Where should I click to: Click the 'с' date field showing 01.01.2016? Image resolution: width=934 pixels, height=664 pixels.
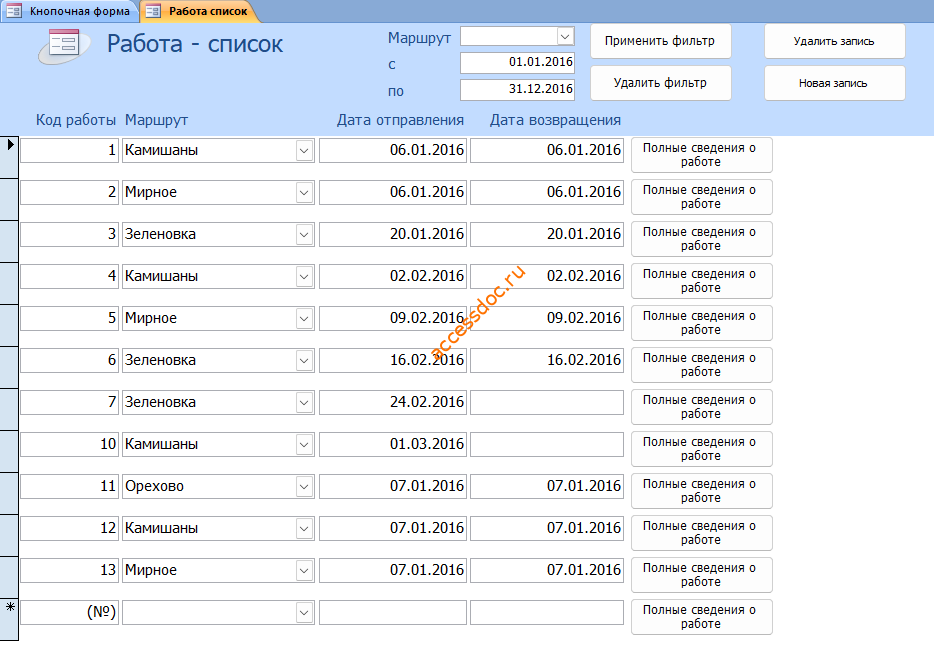pos(517,63)
